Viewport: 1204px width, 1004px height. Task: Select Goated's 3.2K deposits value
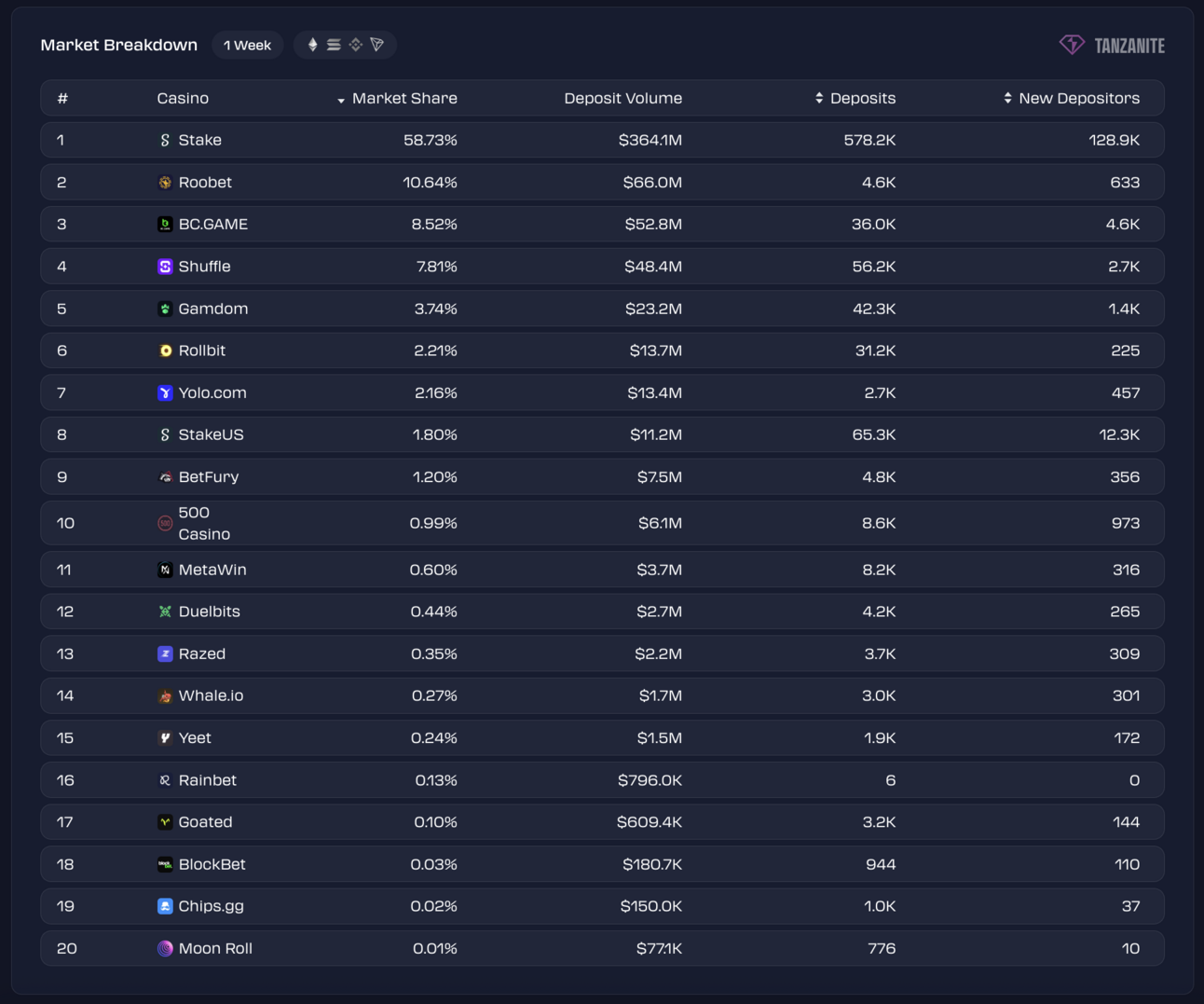(x=879, y=822)
